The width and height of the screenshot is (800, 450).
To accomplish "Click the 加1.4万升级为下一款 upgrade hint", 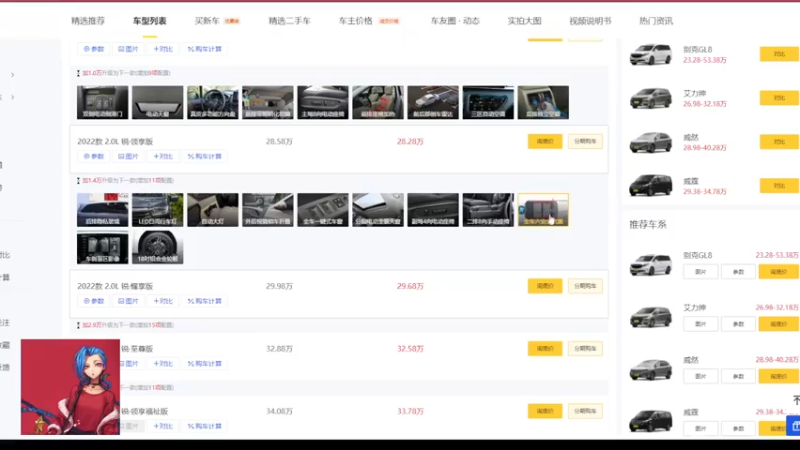I will click(128, 180).
